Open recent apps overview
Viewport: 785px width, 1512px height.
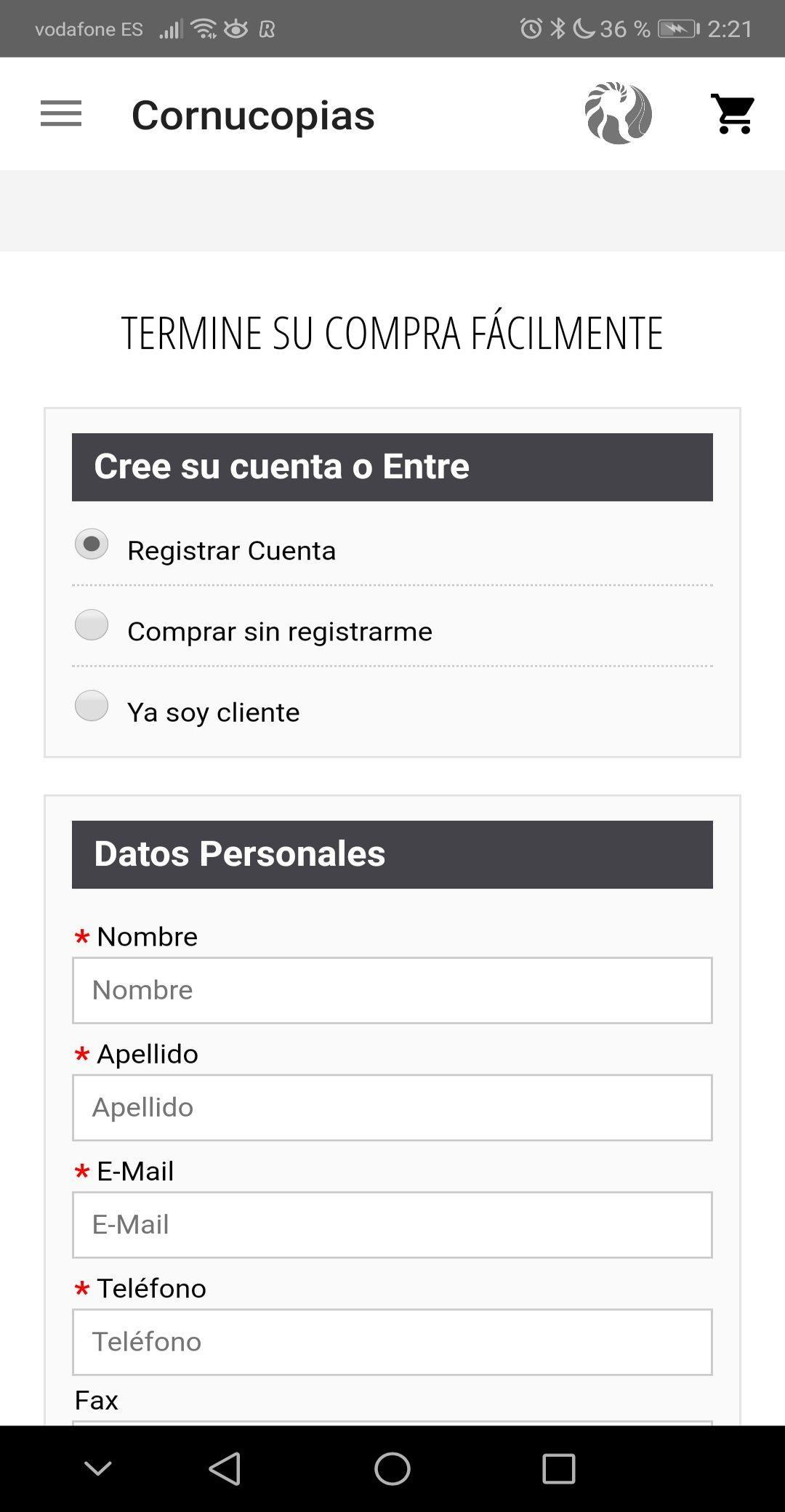pos(559,1468)
